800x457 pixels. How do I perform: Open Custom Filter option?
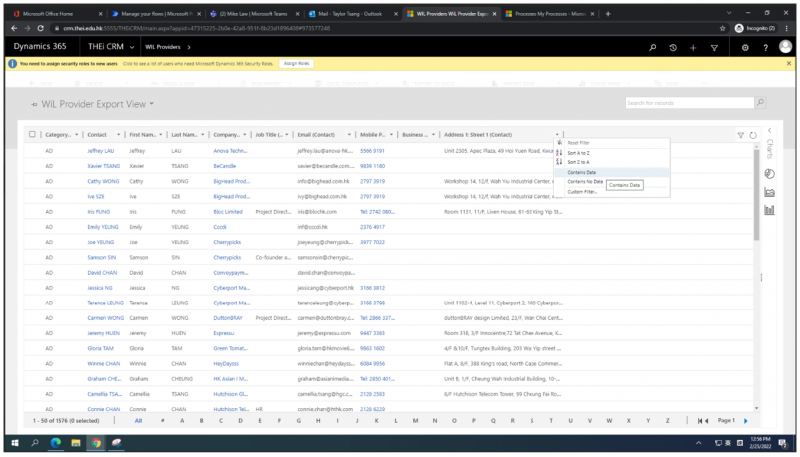pos(582,192)
